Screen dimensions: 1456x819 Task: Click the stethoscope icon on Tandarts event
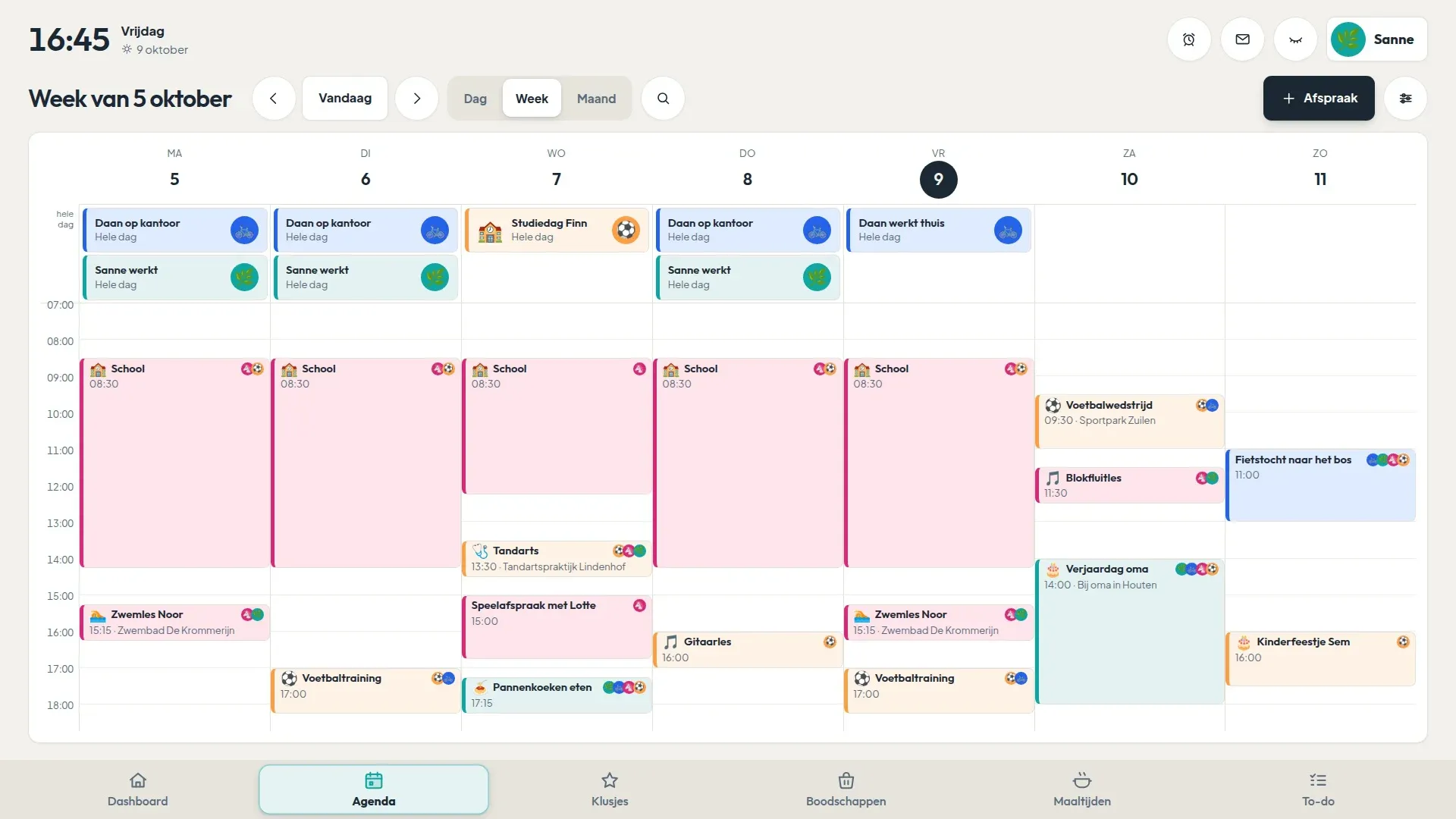[x=480, y=551]
